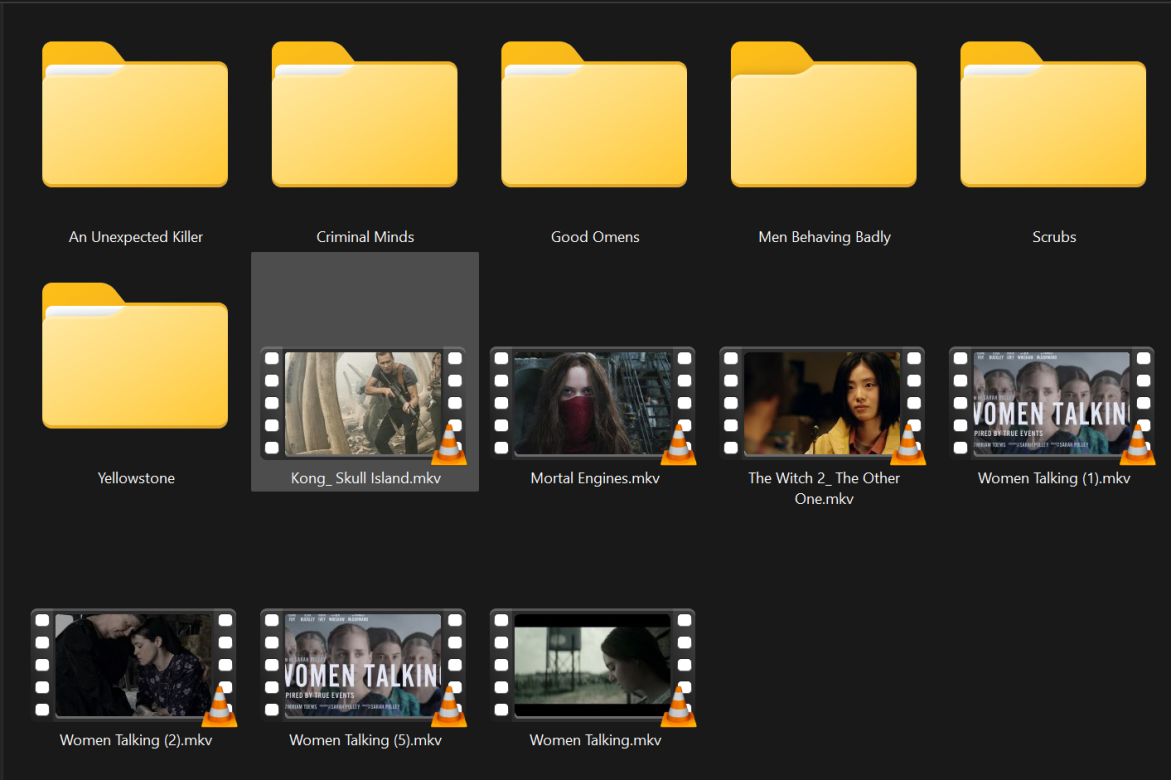Screen dimensions: 1171x780
Task: Click the VLC cone on Women Talking (2)
Action: pyautogui.click(x=220, y=705)
